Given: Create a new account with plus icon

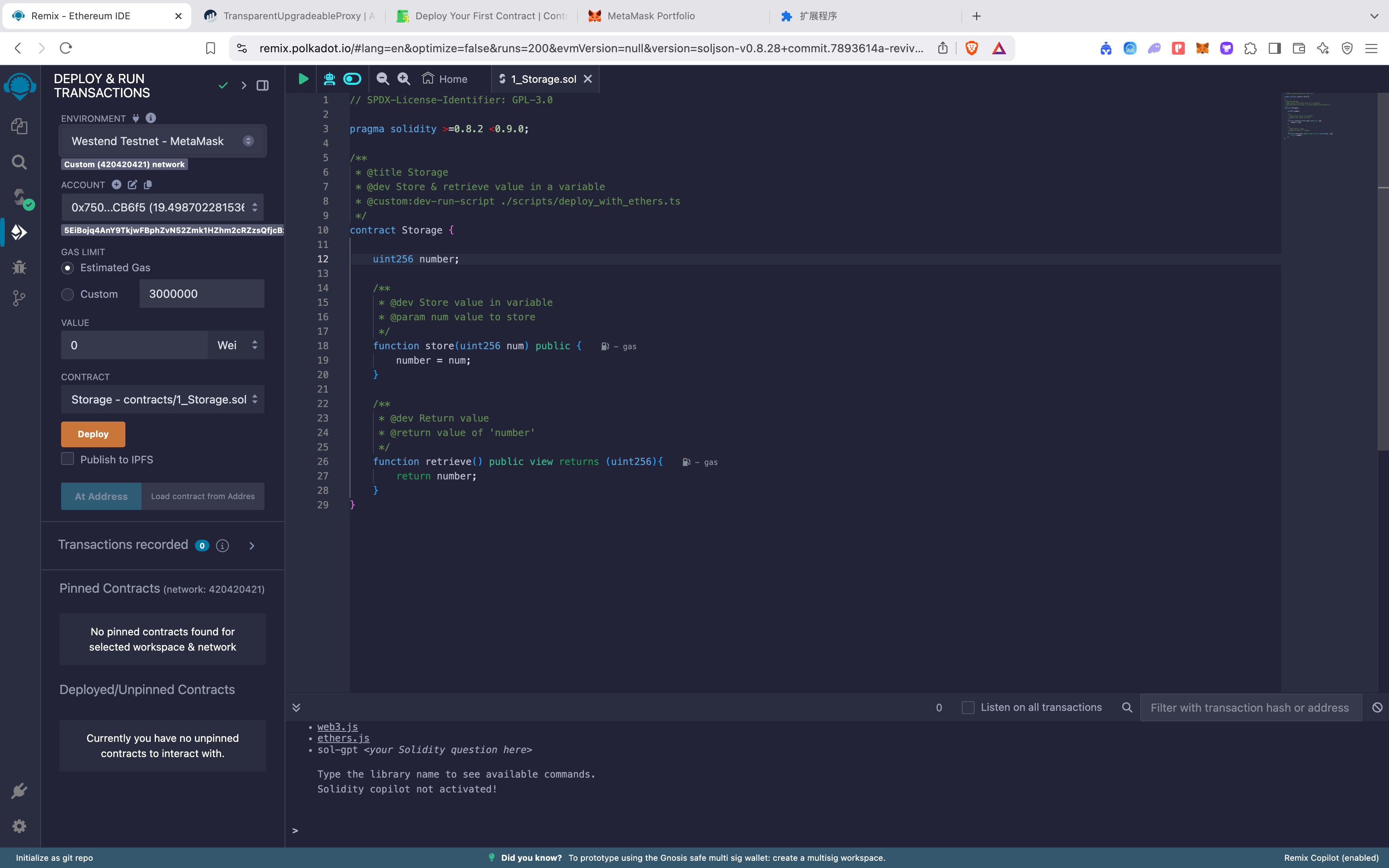Looking at the screenshot, I should [117, 184].
